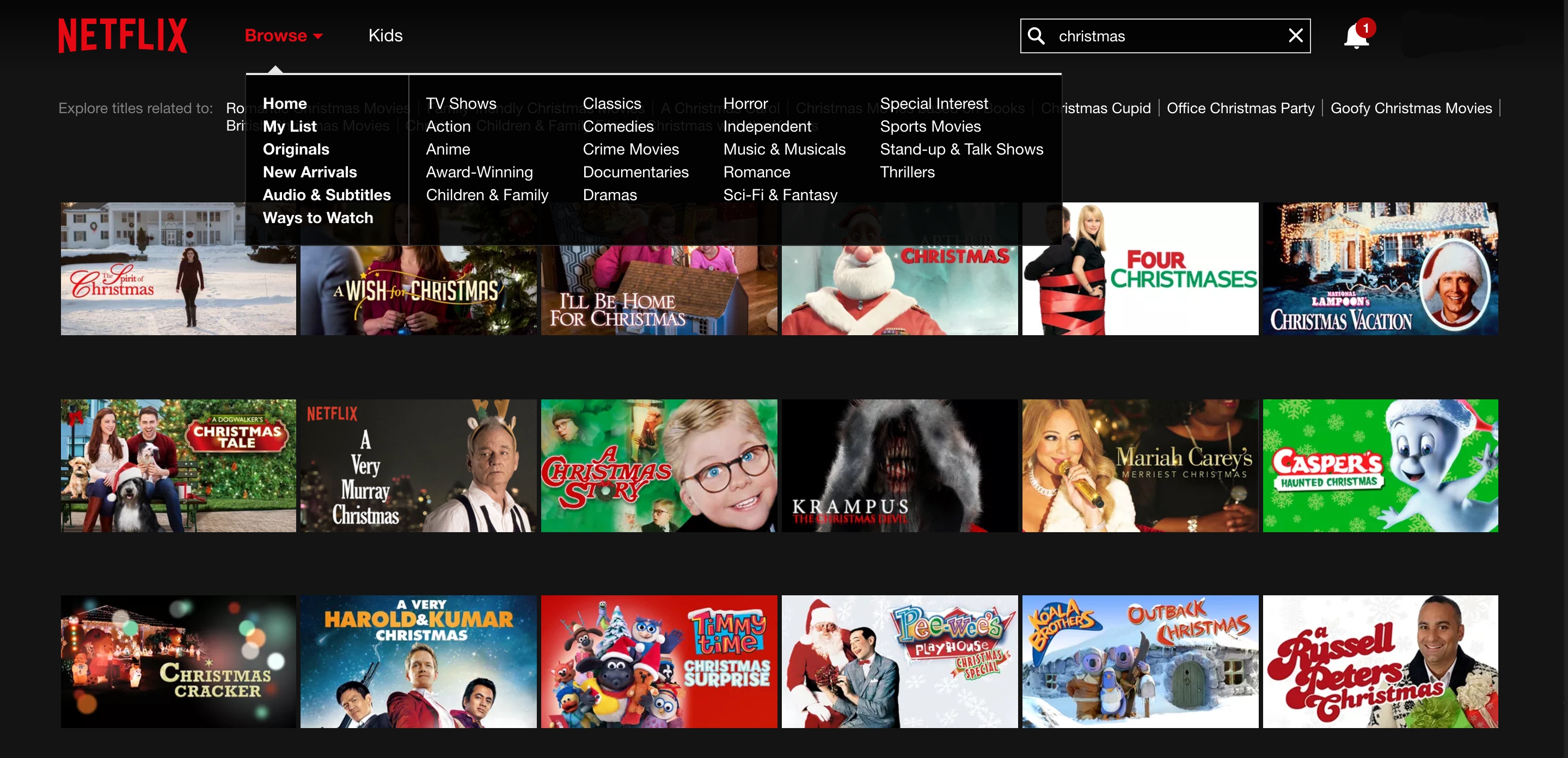
Task: Open Sci-Fi & Fantasy
Action: coord(780,195)
